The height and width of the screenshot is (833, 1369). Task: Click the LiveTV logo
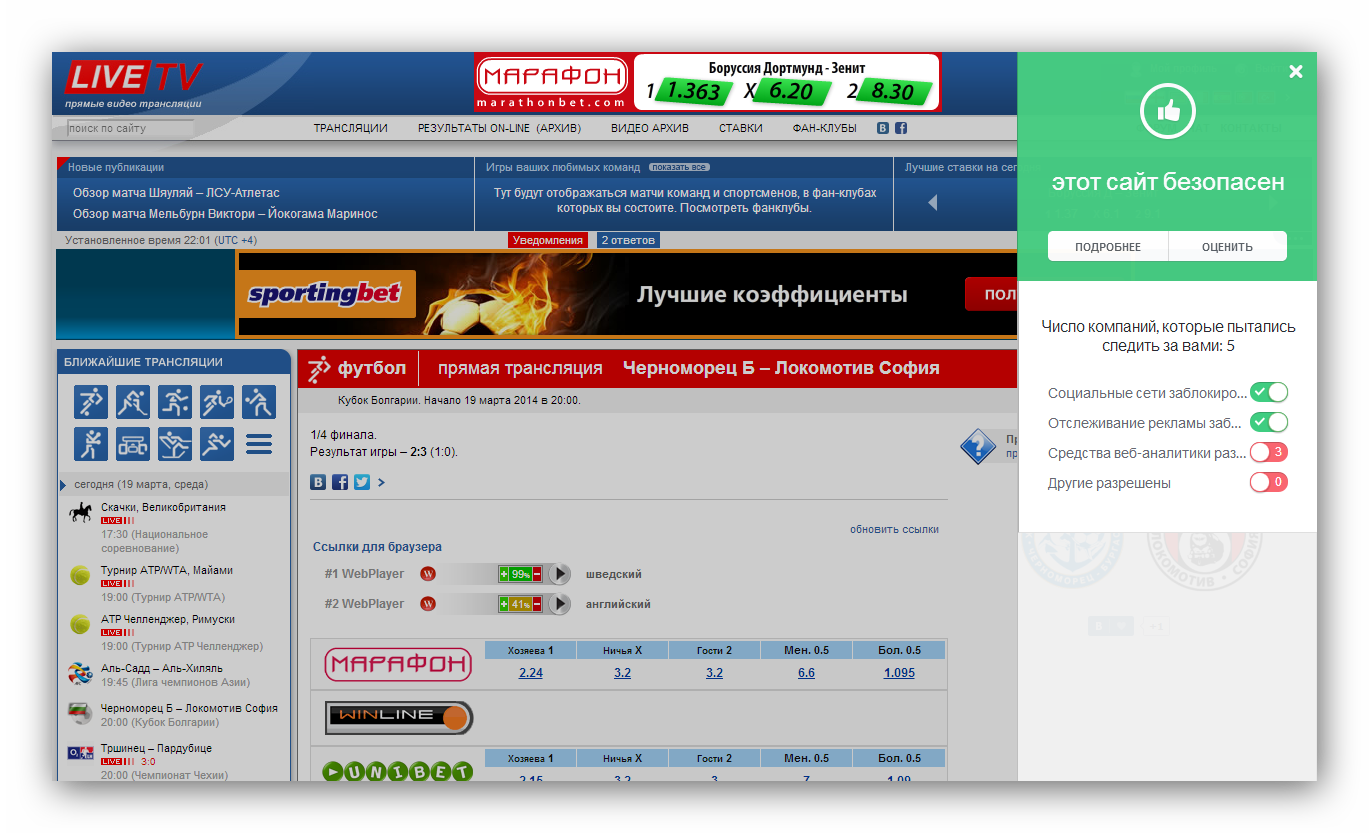click(134, 83)
